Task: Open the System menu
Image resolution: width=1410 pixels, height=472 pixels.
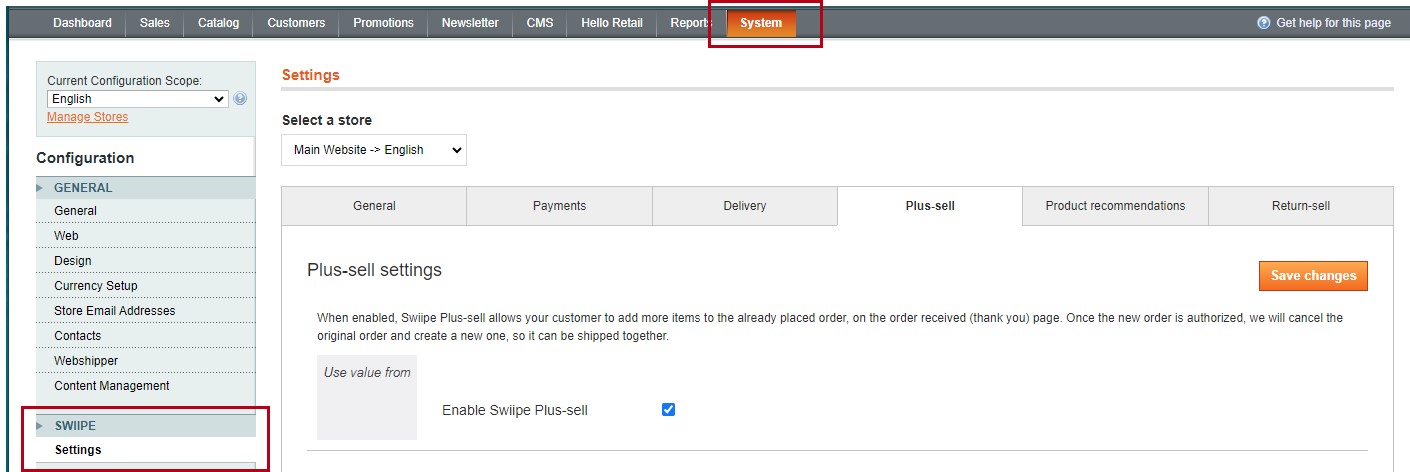Action: [761, 23]
